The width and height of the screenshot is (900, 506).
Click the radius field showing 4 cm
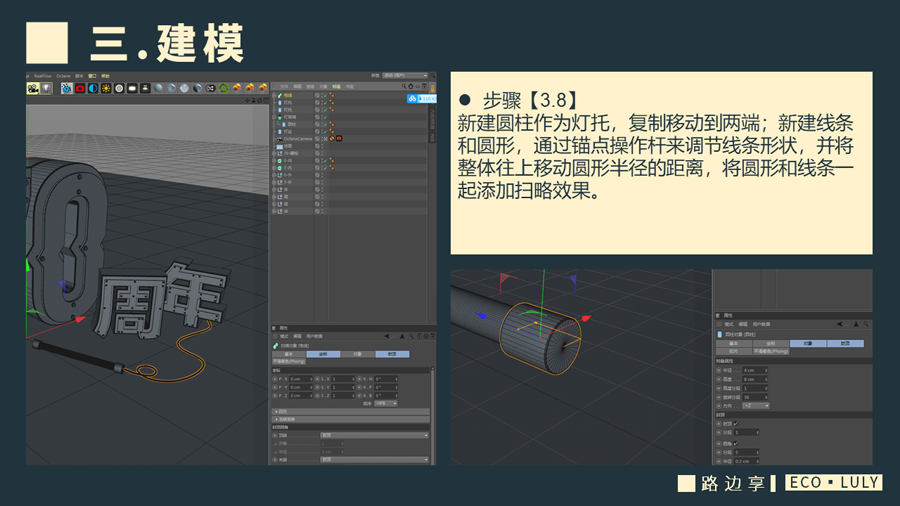[x=755, y=371]
